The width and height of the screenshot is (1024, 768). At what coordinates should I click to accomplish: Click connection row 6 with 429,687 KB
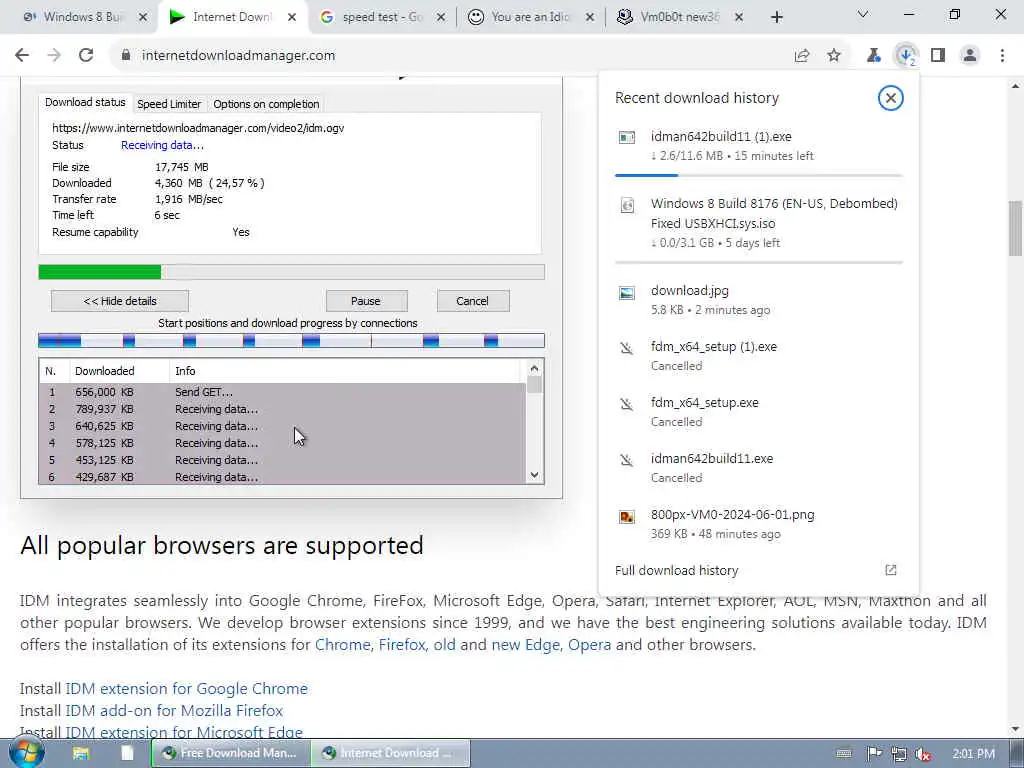pyautogui.click(x=282, y=477)
